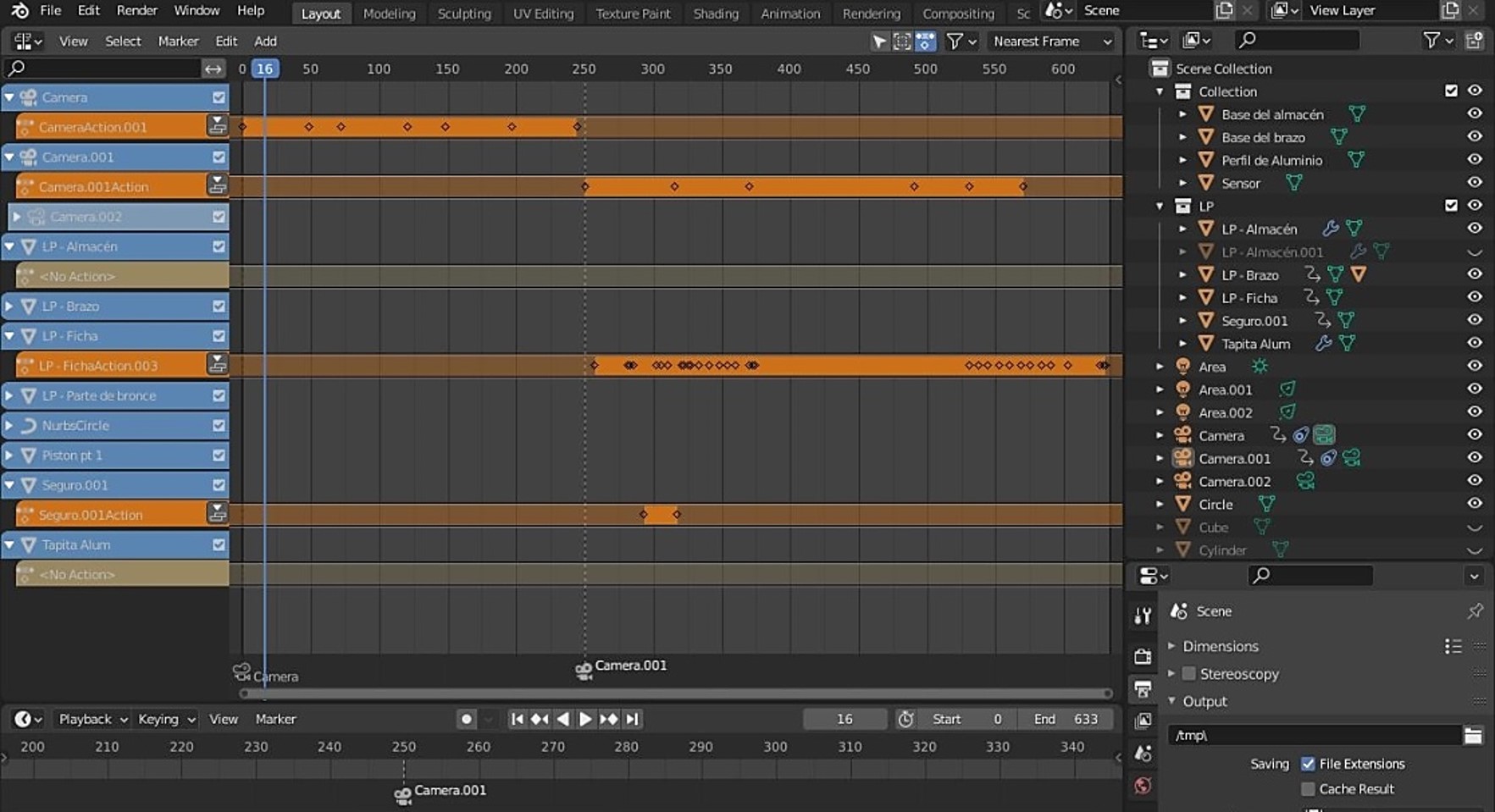Collapse the LP - Ficha channel

9,336
